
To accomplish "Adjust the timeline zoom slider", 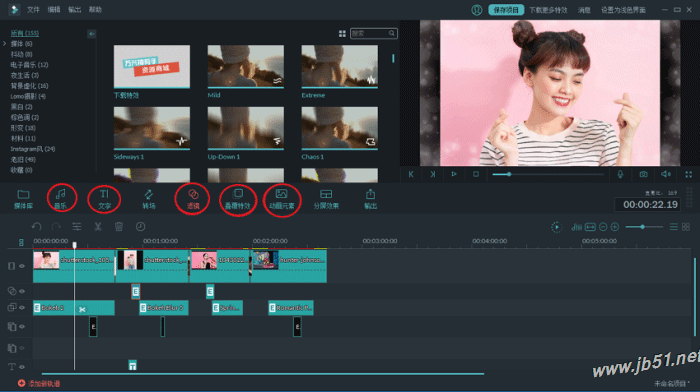I will click(643, 227).
